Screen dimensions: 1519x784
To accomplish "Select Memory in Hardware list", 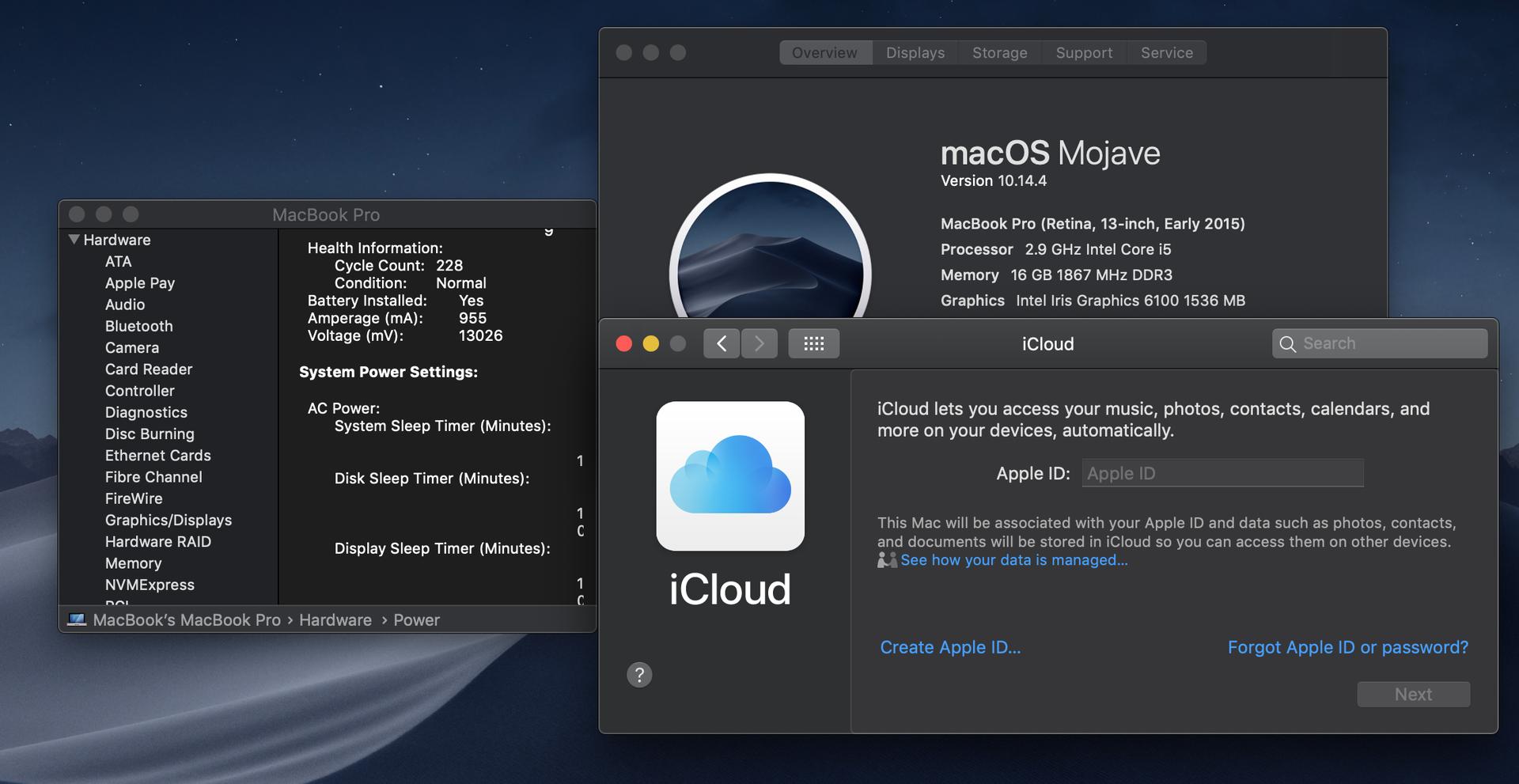I will [x=134, y=563].
